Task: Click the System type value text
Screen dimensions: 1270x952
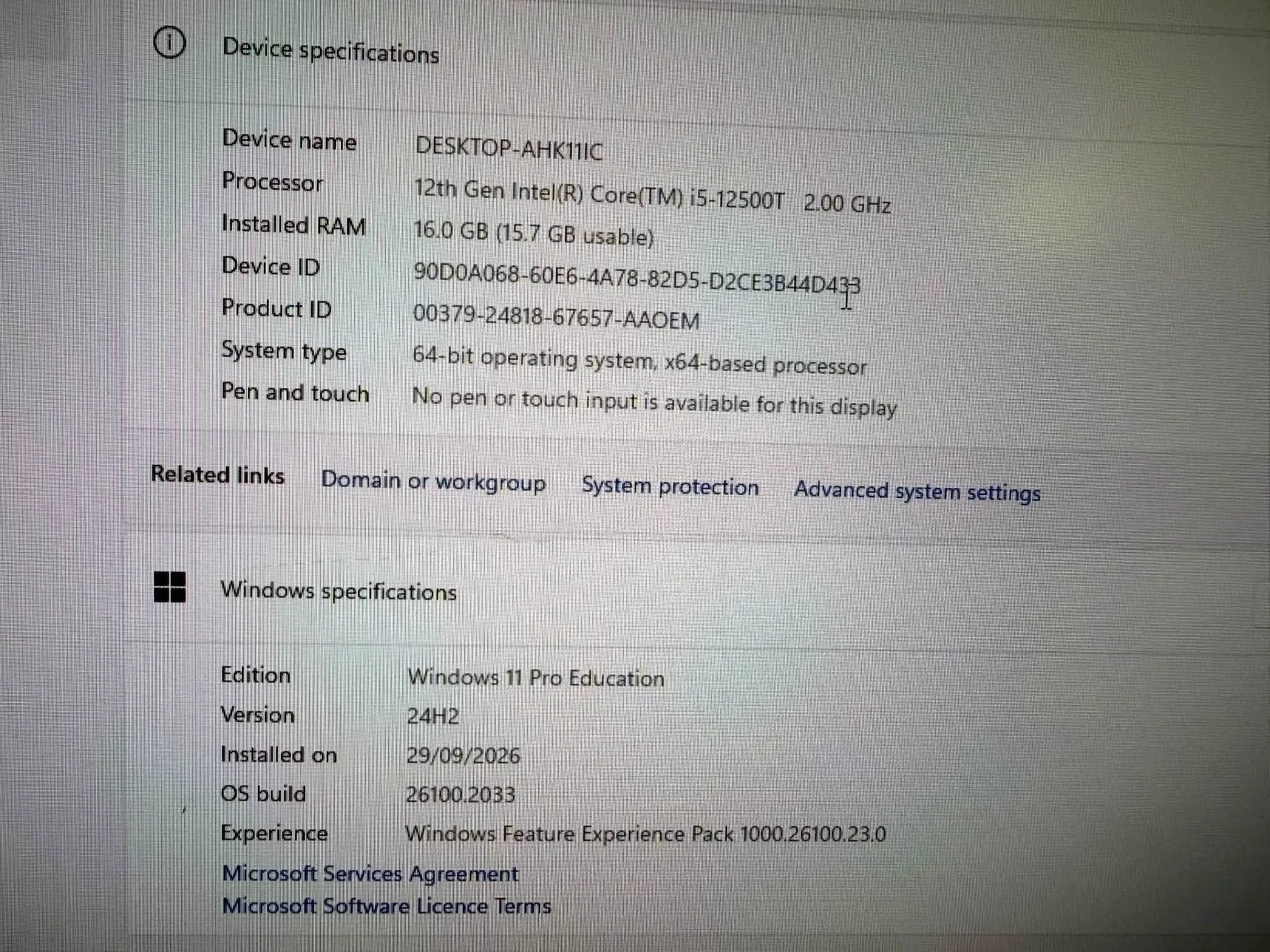Action: (640, 361)
